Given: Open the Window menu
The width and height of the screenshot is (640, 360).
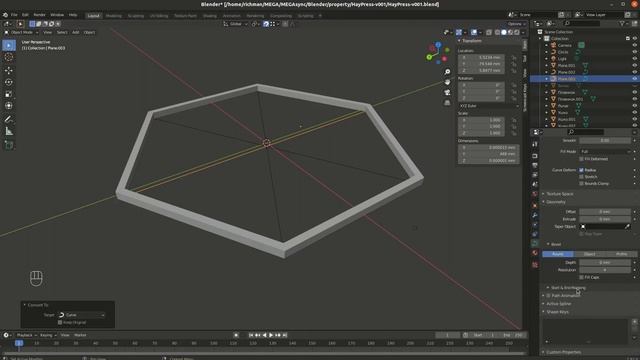Looking at the screenshot, I should tap(57, 15).
